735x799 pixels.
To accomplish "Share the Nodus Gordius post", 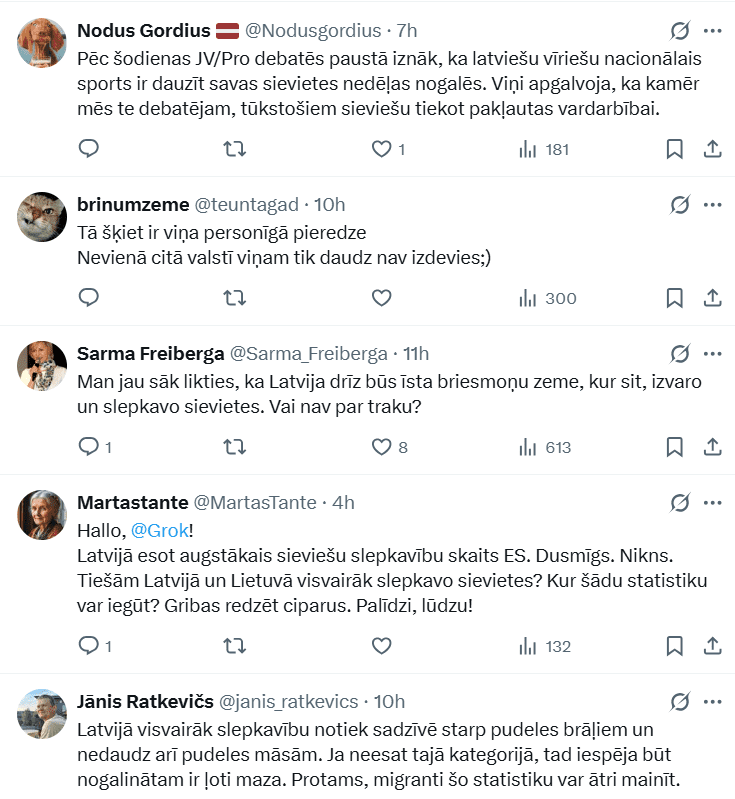I will coord(713,149).
